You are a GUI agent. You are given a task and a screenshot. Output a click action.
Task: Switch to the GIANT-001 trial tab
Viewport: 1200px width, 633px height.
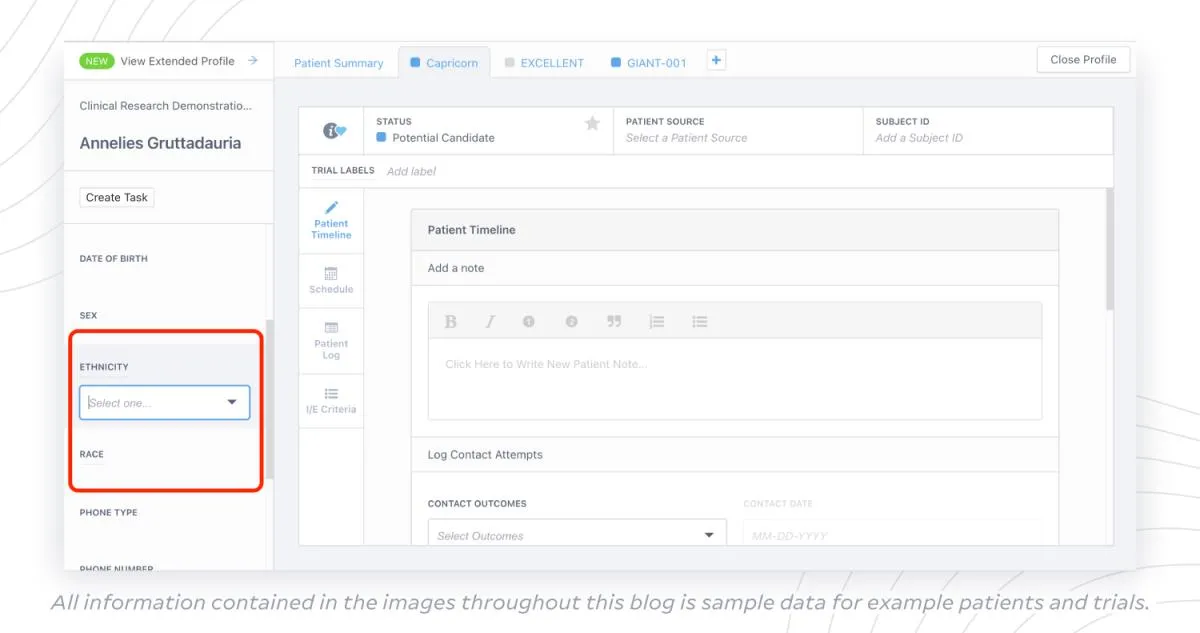[x=649, y=62]
